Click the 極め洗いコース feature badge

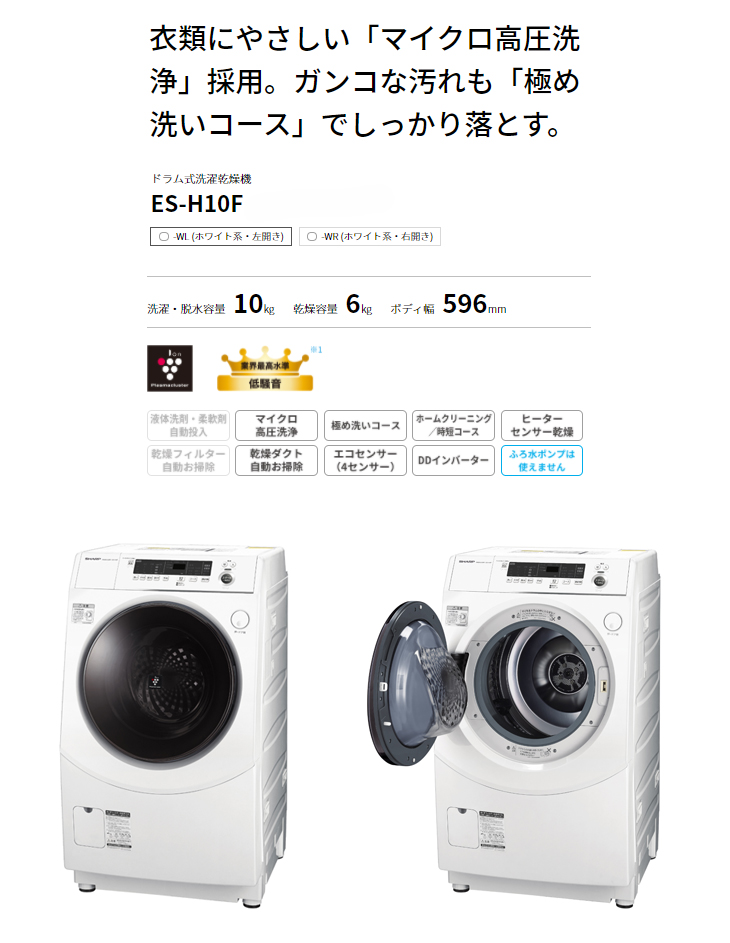(365, 425)
